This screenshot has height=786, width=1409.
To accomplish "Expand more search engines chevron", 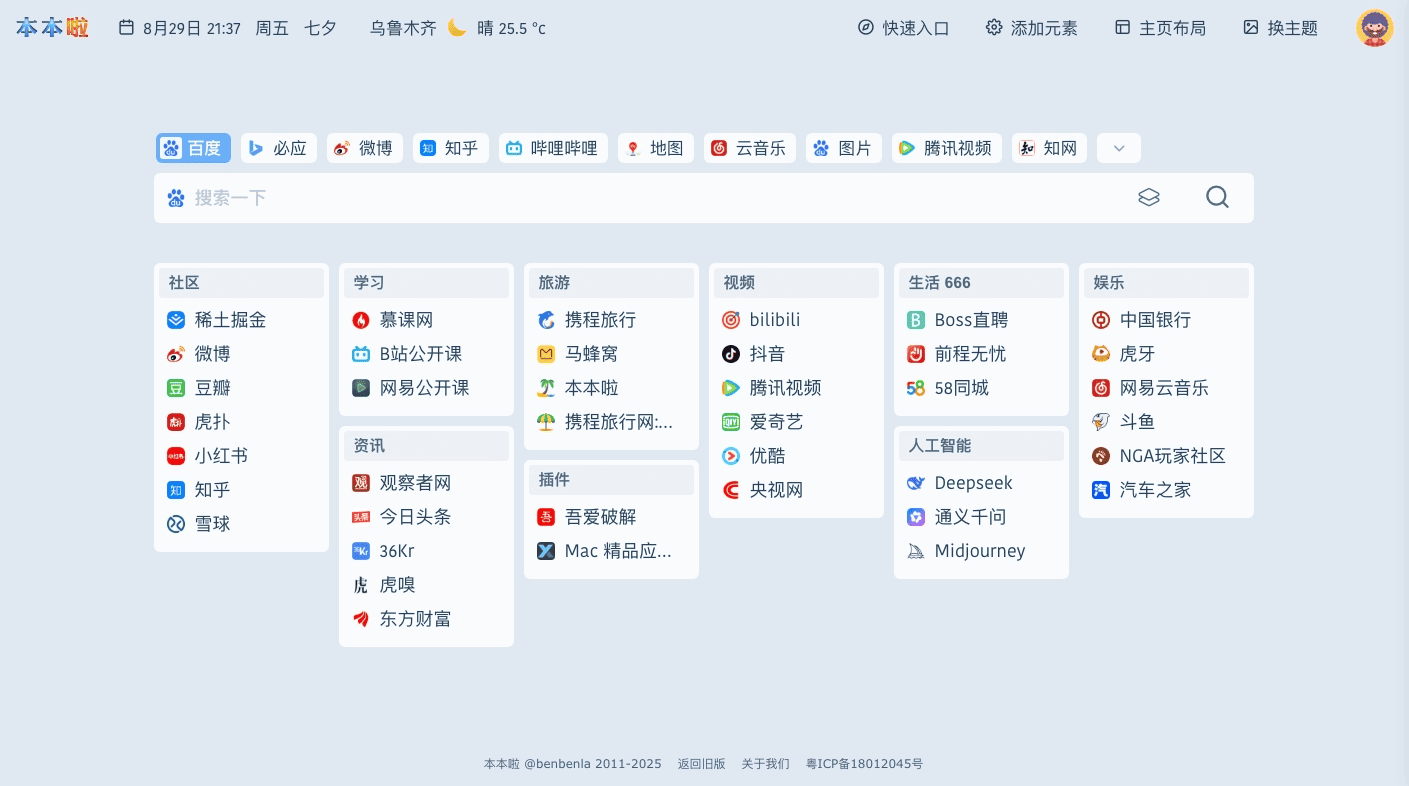I will (x=1118, y=148).
